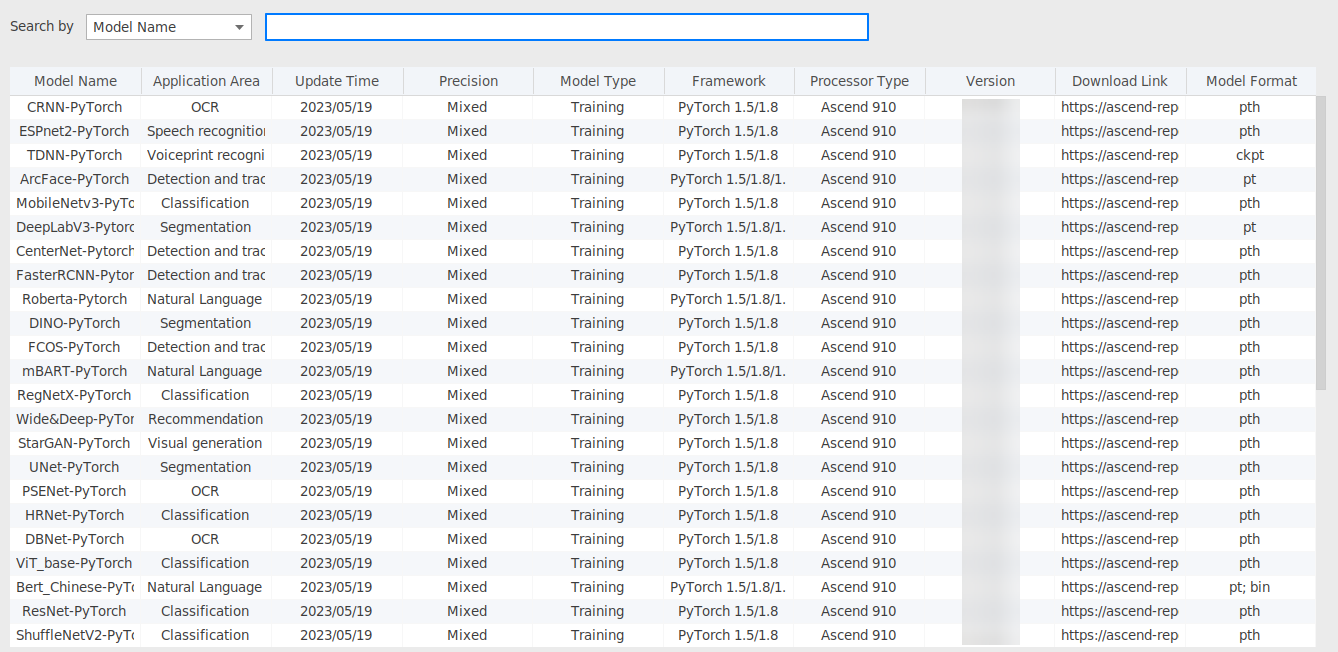The image size is (1338, 652).
Task: Open the download link for StarGAN-PyTorch
Action: tap(1120, 443)
